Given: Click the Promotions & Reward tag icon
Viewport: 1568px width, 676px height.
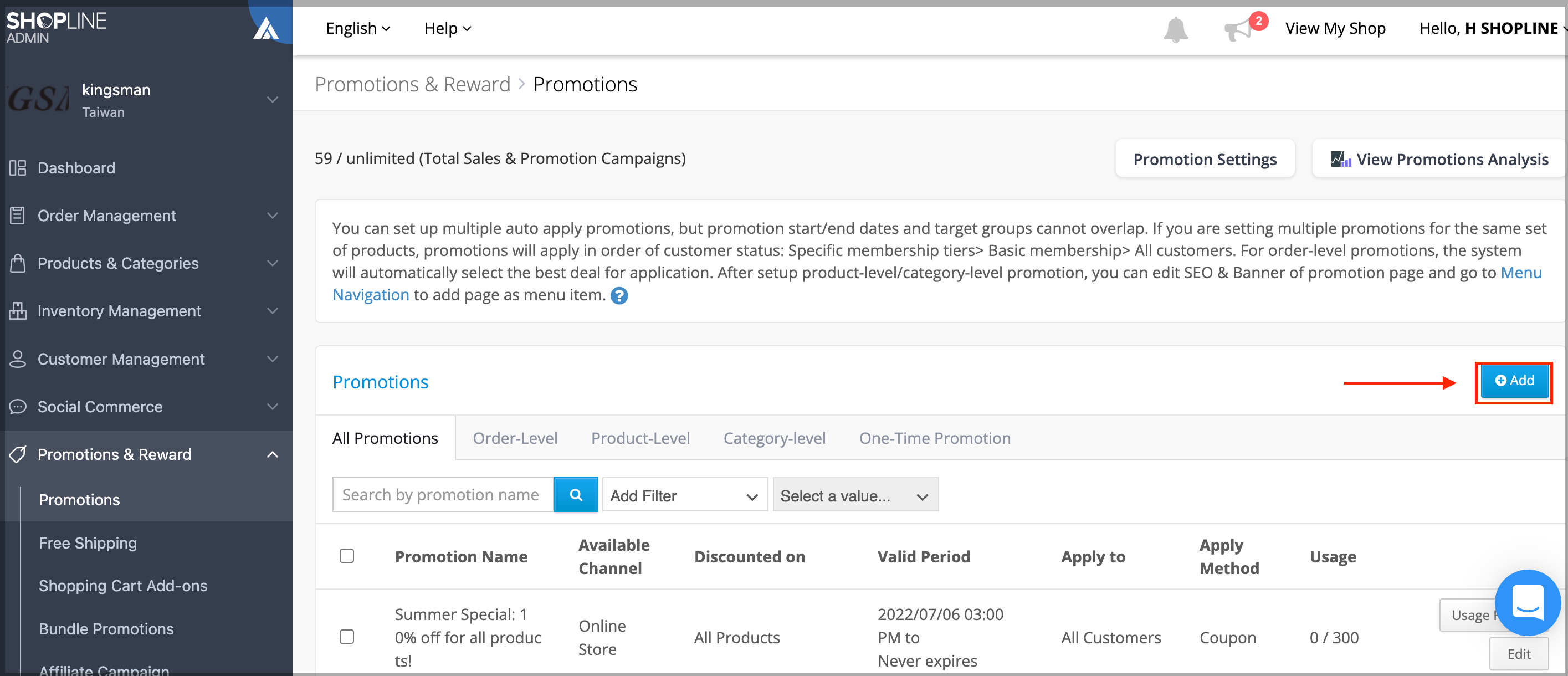Looking at the screenshot, I should tap(18, 454).
